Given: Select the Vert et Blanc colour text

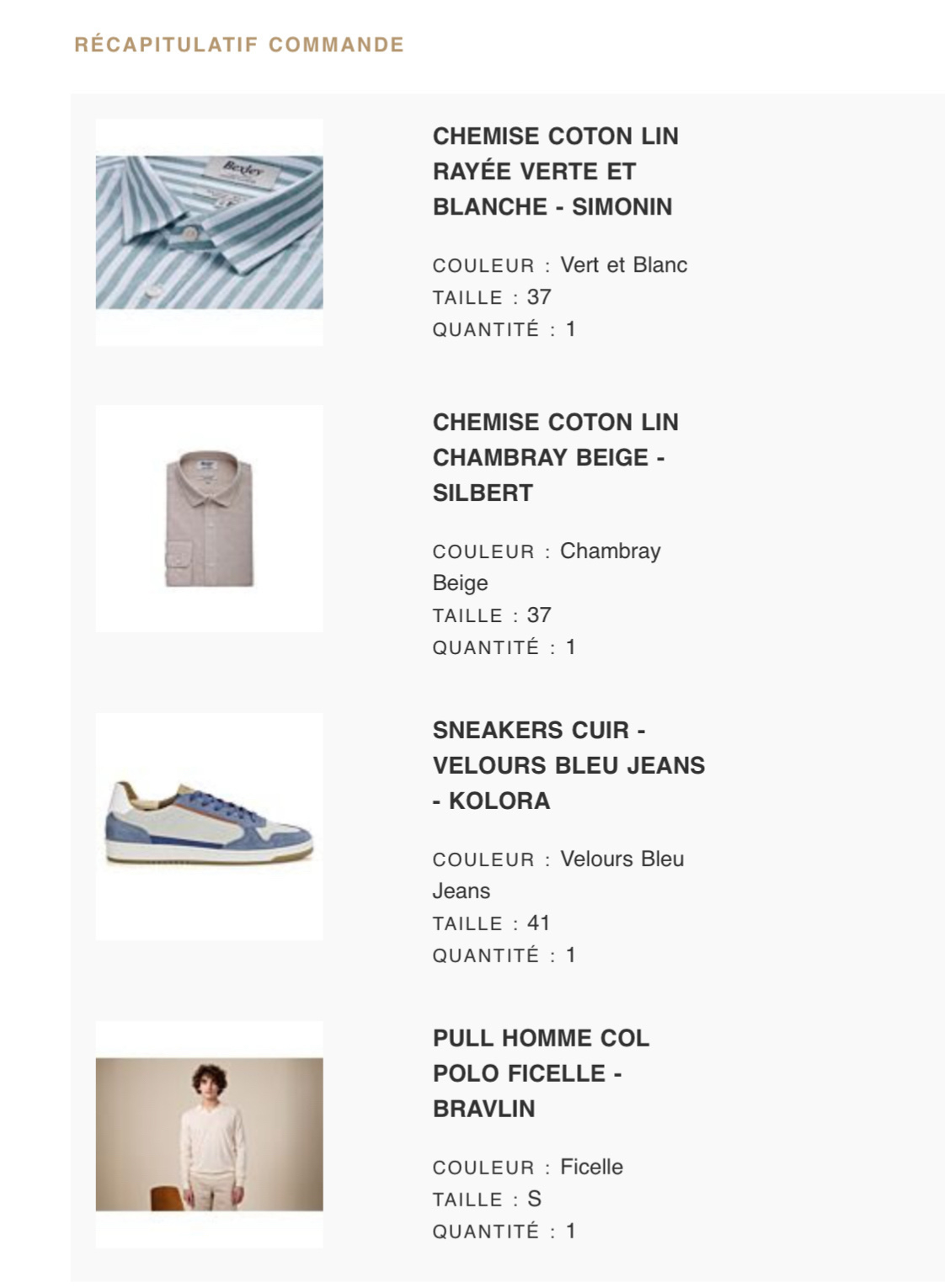Looking at the screenshot, I should click(624, 265).
